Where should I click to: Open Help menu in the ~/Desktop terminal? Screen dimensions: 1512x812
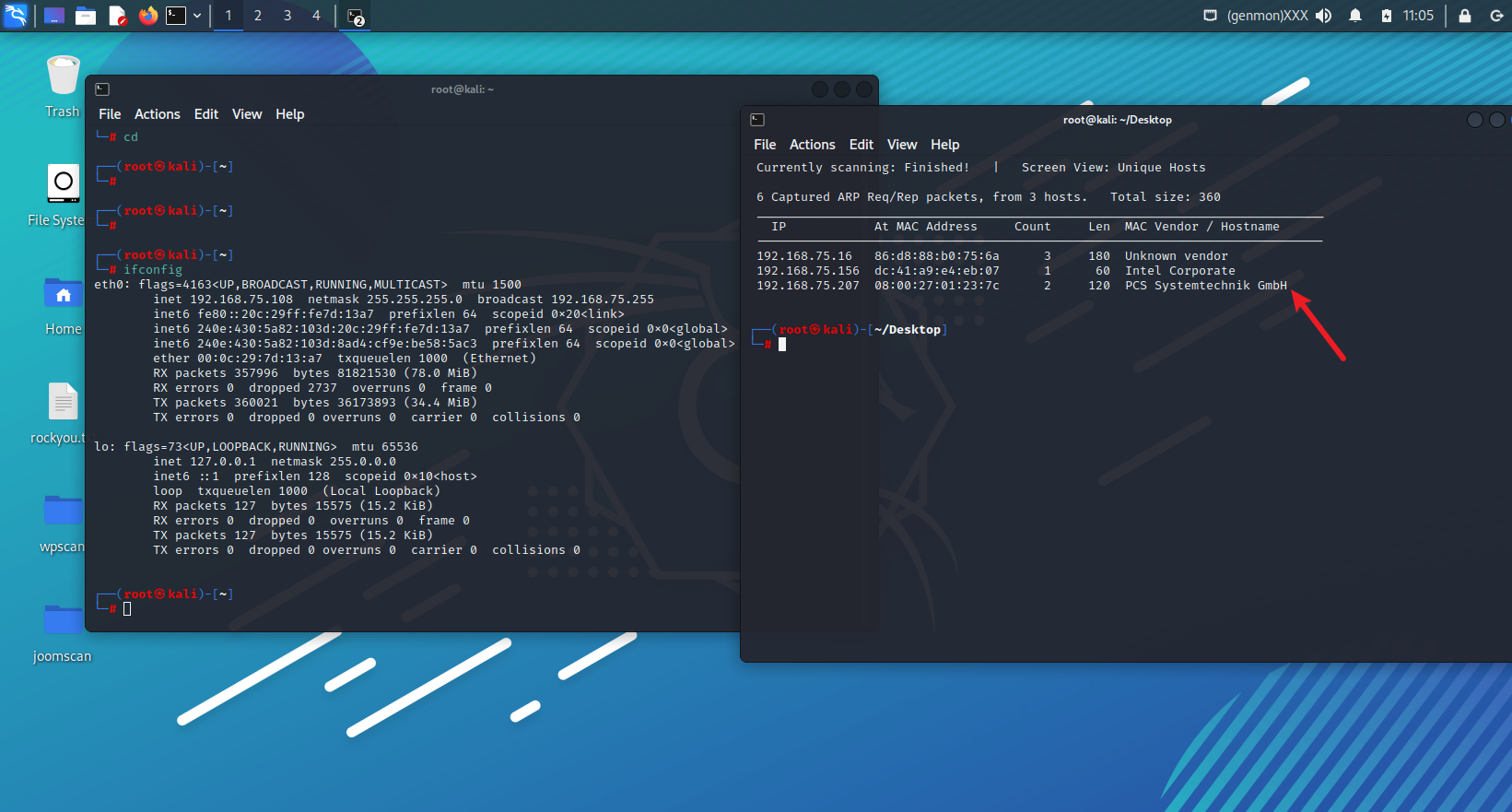(945, 145)
